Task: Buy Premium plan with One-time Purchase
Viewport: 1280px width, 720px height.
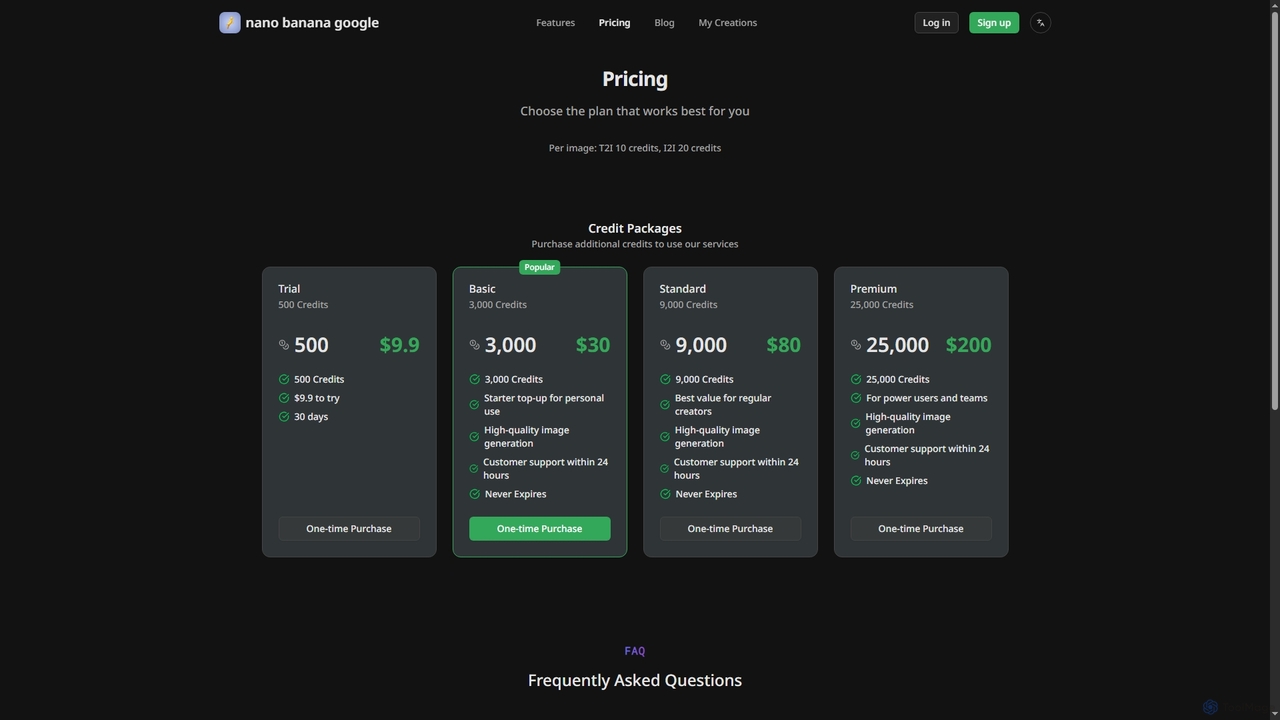Action: coord(921,529)
